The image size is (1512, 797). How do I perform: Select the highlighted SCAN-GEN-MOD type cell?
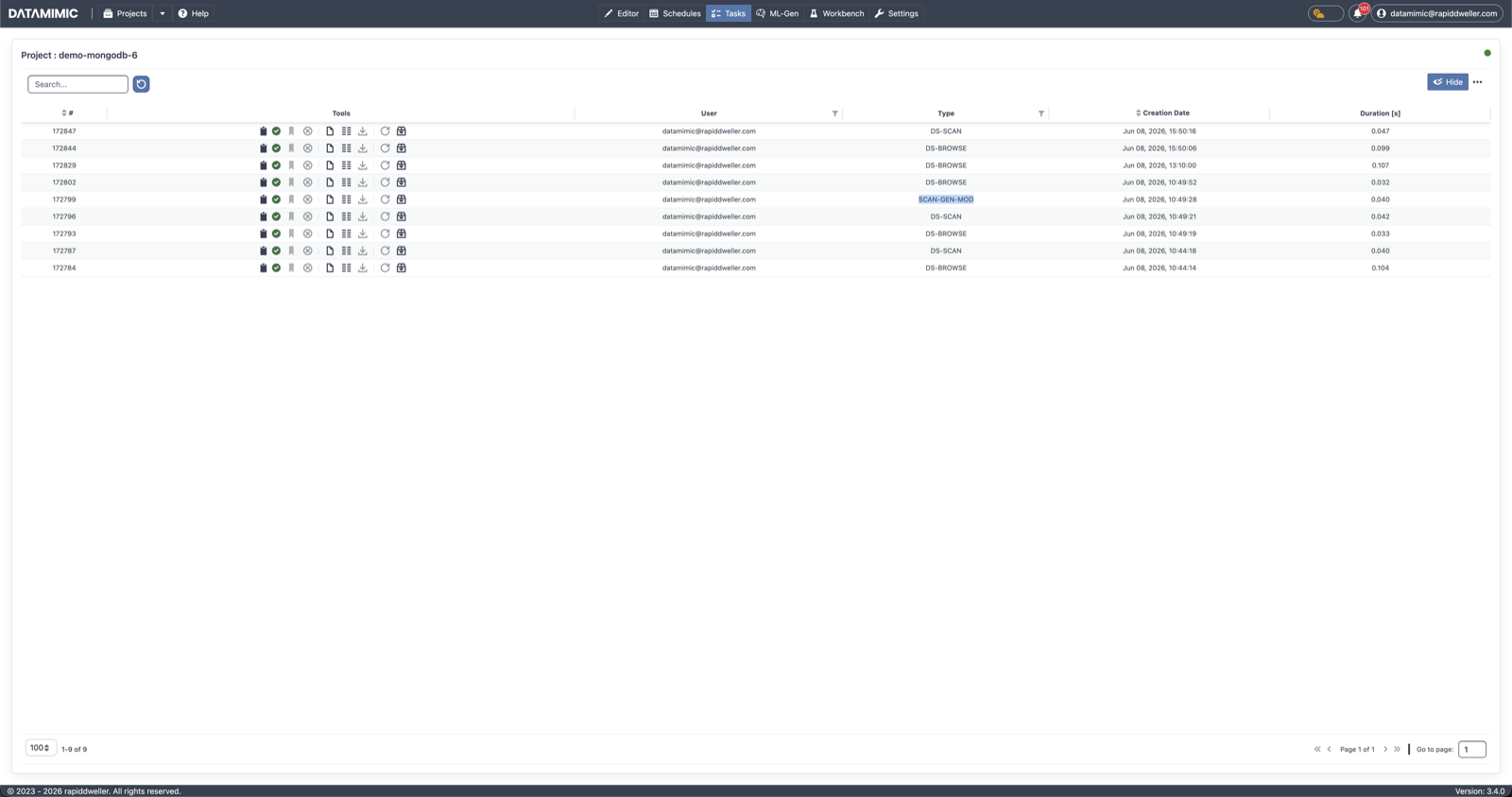(x=946, y=199)
